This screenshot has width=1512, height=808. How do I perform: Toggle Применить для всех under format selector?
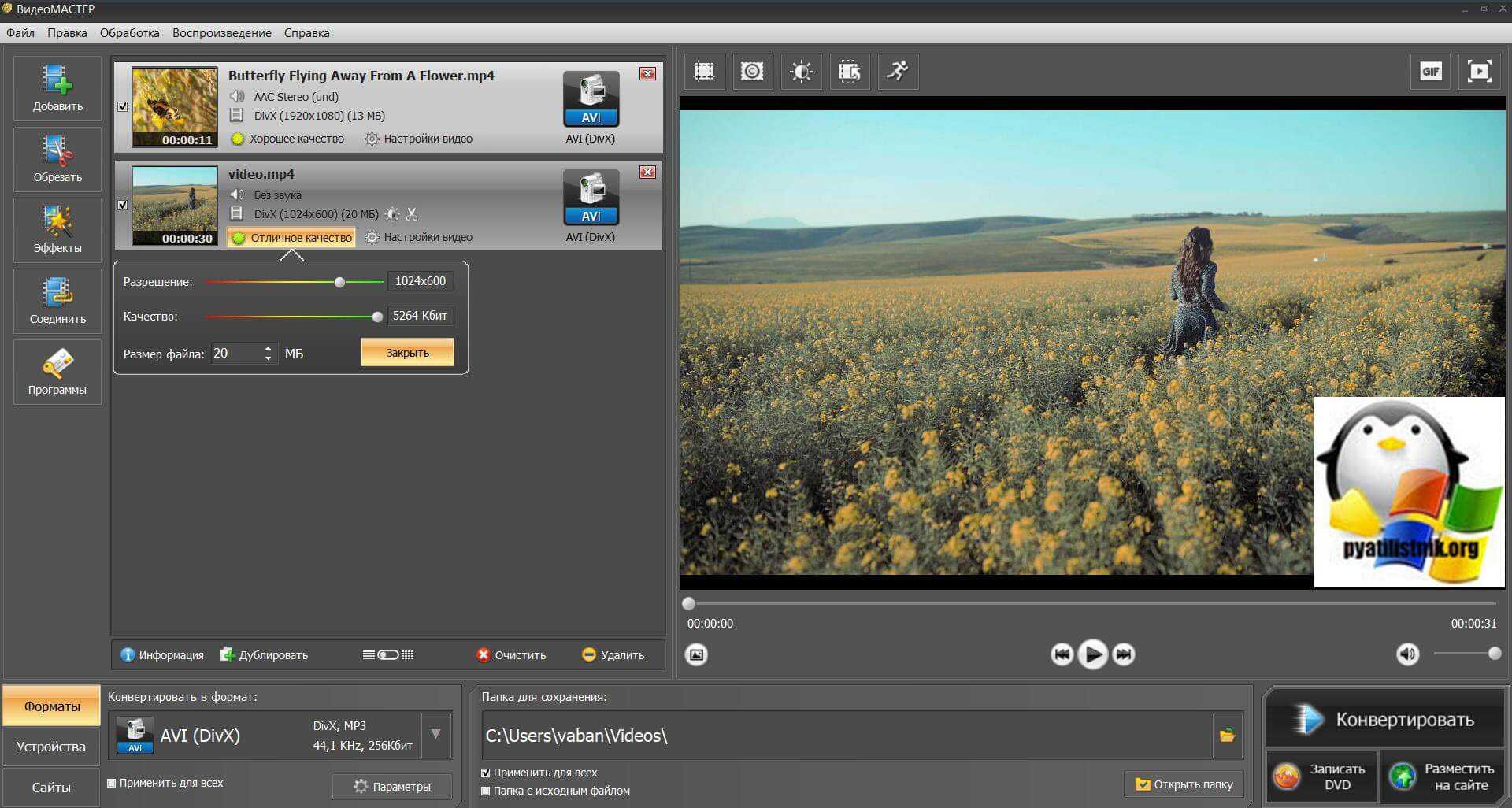click(x=112, y=783)
